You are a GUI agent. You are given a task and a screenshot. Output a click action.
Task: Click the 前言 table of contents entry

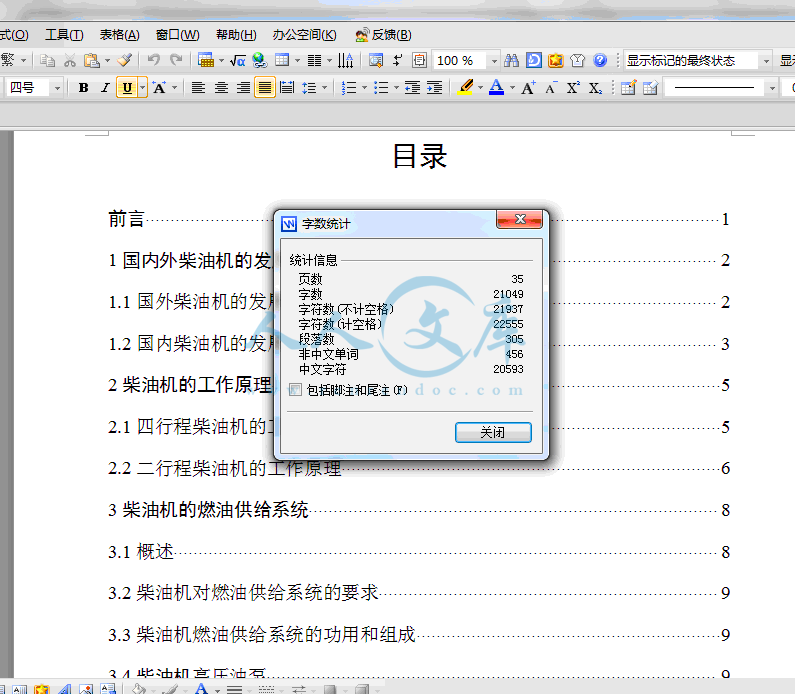click(126, 219)
